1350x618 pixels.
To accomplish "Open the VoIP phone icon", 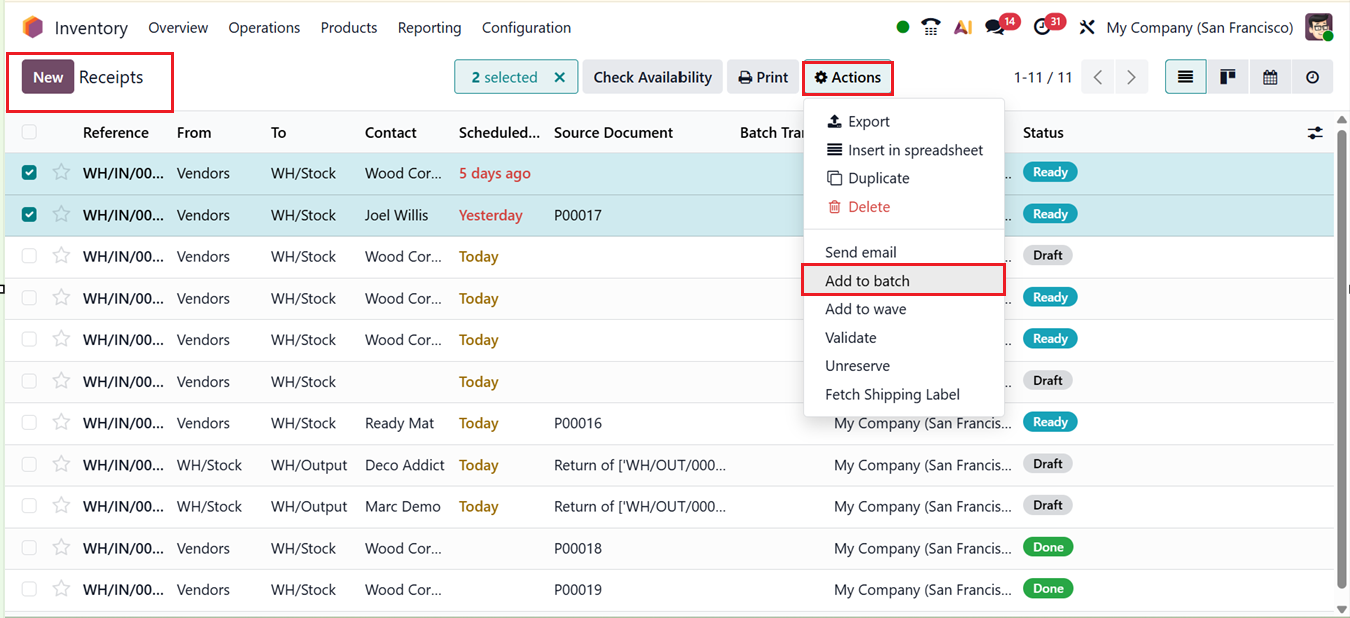I will click(x=931, y=27).
